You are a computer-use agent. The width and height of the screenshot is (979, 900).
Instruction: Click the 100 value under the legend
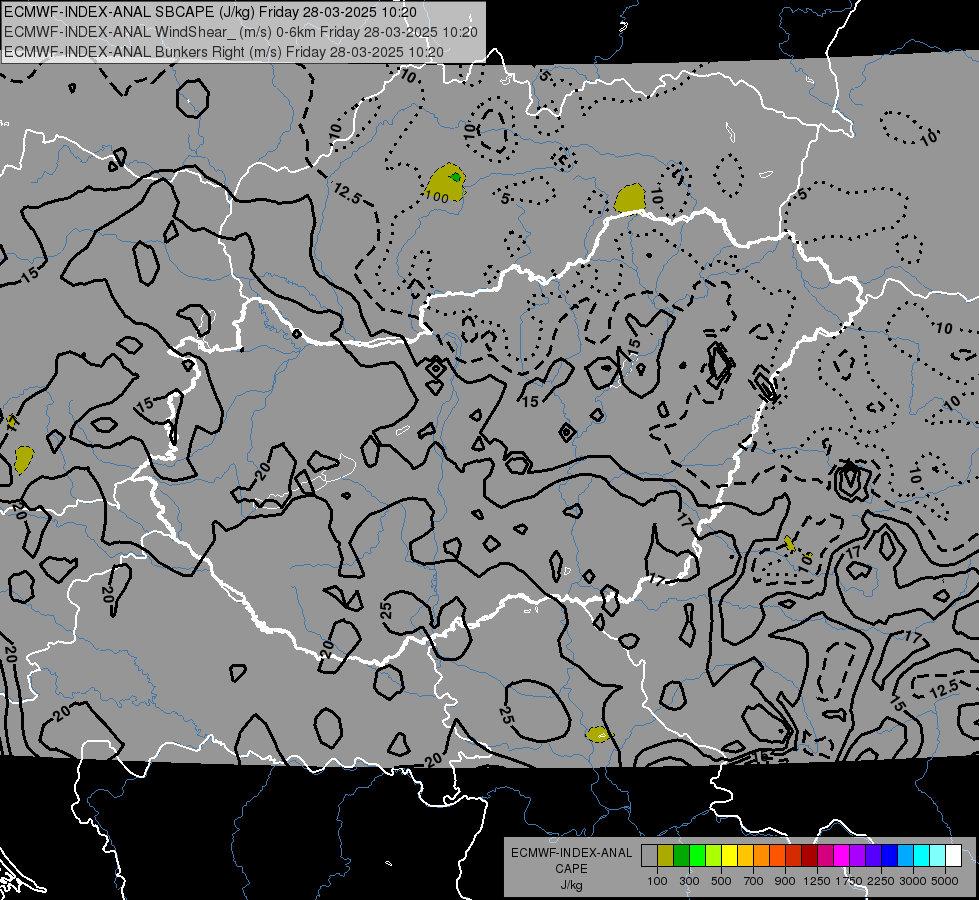click(x=657, y=881)
